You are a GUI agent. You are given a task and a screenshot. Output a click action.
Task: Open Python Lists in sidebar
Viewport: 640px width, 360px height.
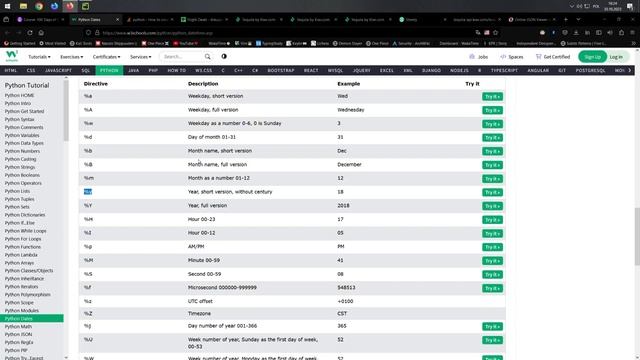click(17, 191)
